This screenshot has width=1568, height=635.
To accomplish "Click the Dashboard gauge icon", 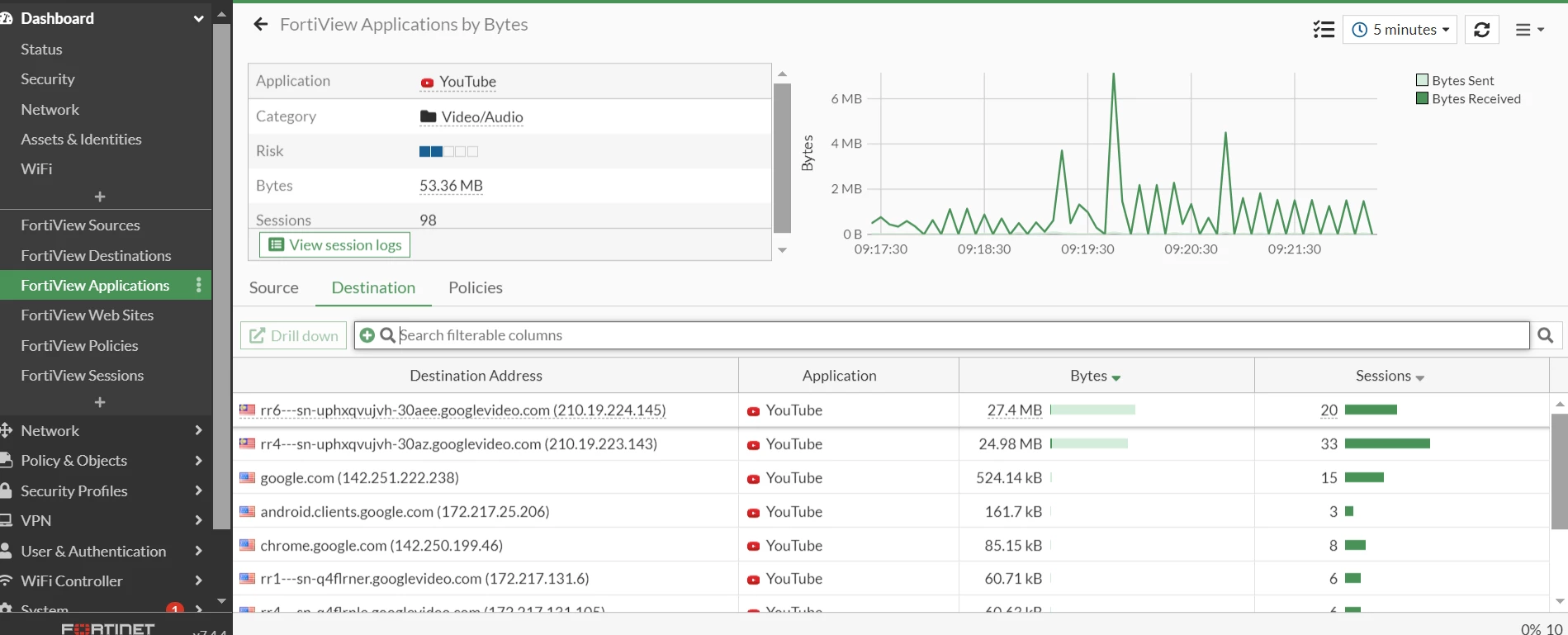I will [x=6, y=18].
